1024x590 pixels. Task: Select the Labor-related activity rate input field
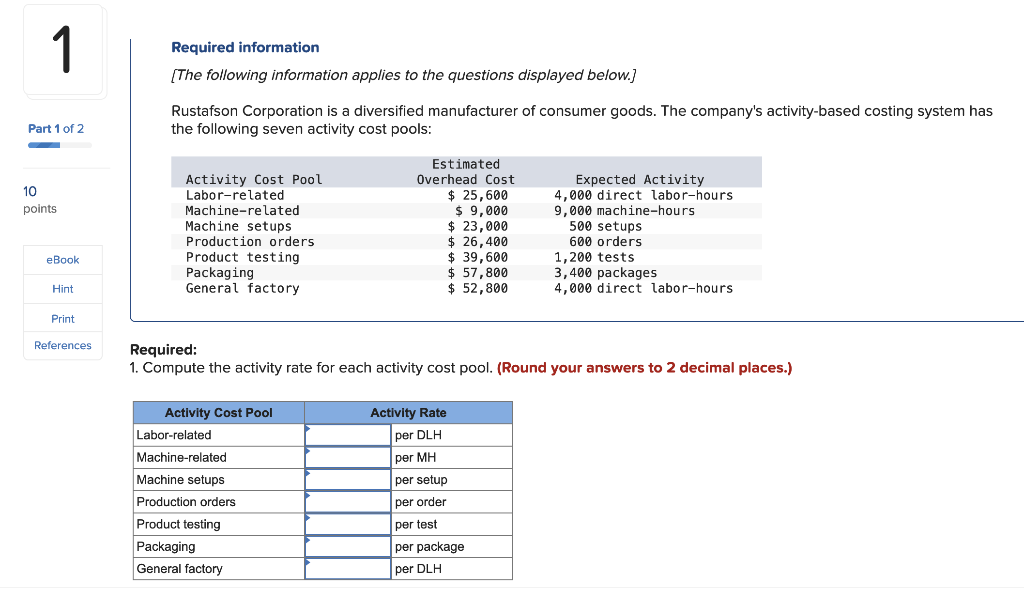pyautogui.click(x=348, y=435)
